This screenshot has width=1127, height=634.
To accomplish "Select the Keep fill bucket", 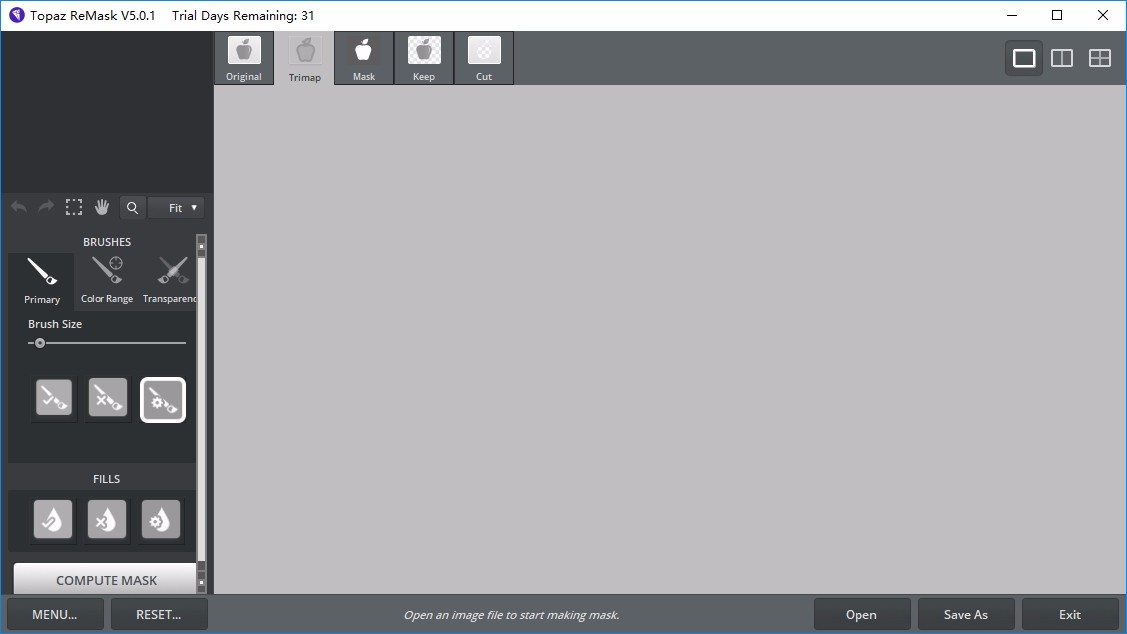I will pyautogui.click(x=53, y=519).
